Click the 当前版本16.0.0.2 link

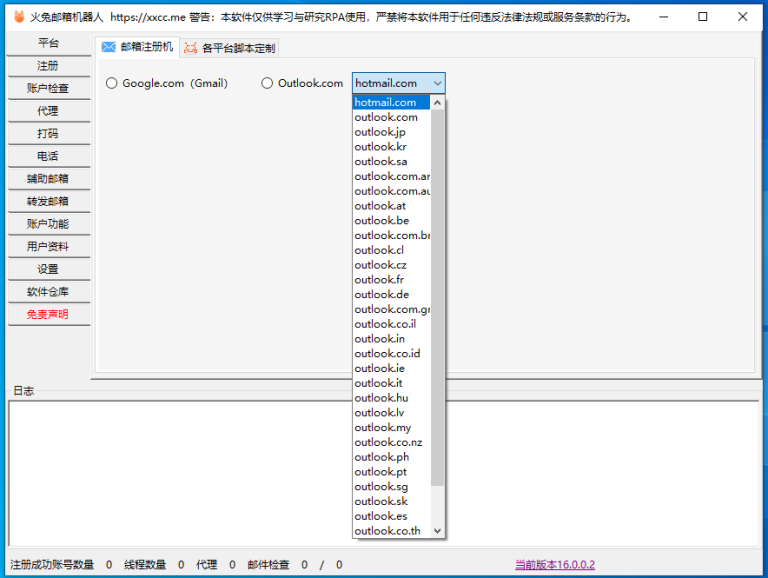(x=555, y=565)
